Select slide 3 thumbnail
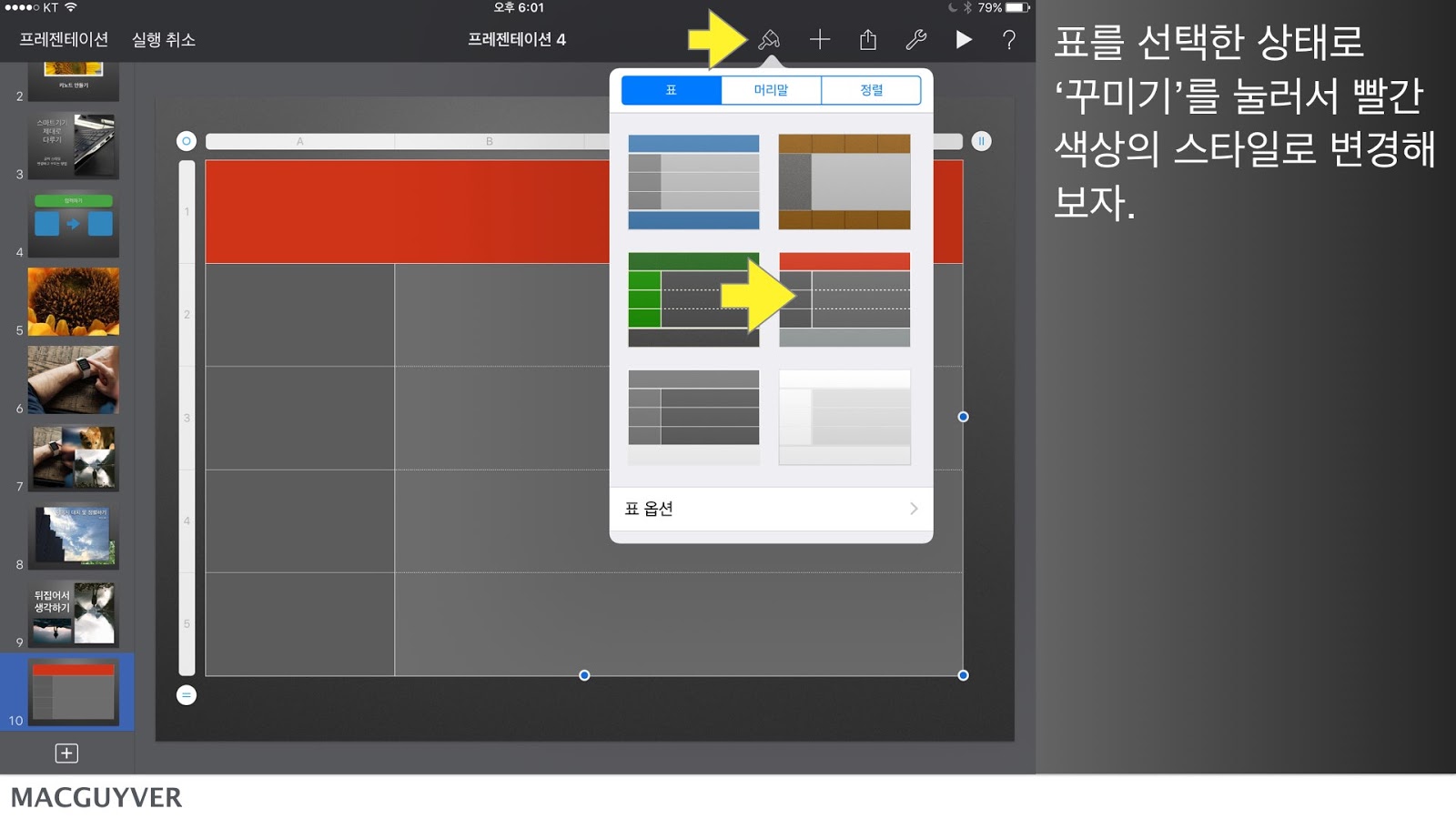This screenshot has width=1456, height=819. (74, 147)
